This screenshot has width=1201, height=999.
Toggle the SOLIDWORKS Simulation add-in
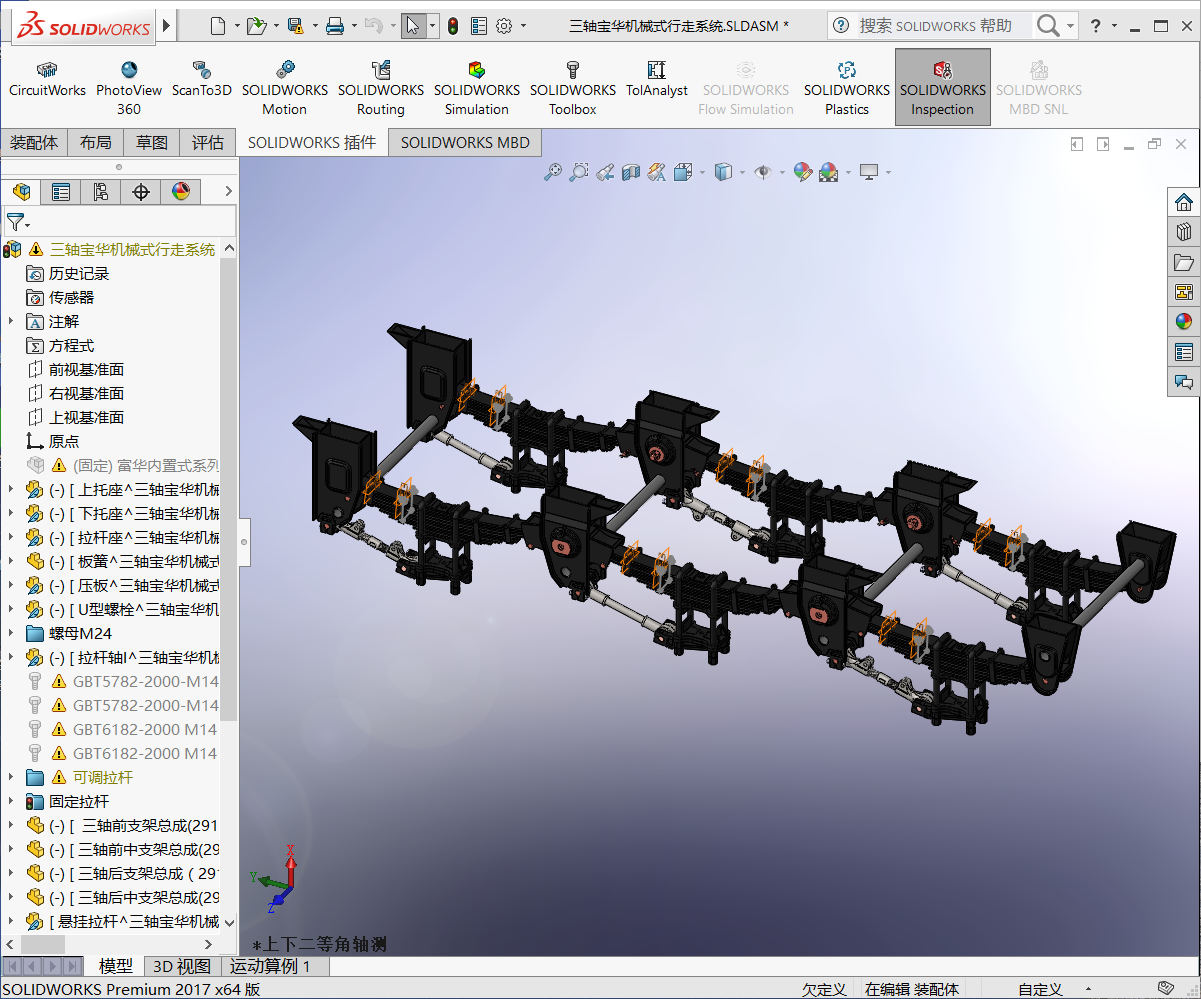[x=477, y=88]
